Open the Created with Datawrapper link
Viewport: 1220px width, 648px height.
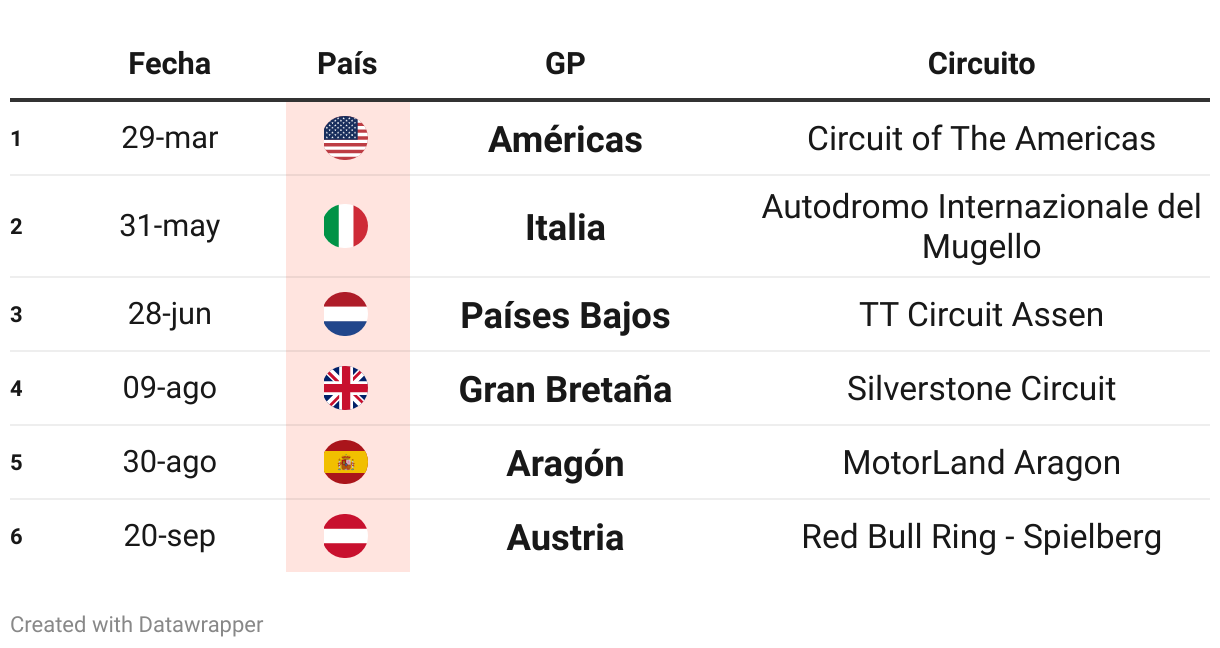[137, 625]
